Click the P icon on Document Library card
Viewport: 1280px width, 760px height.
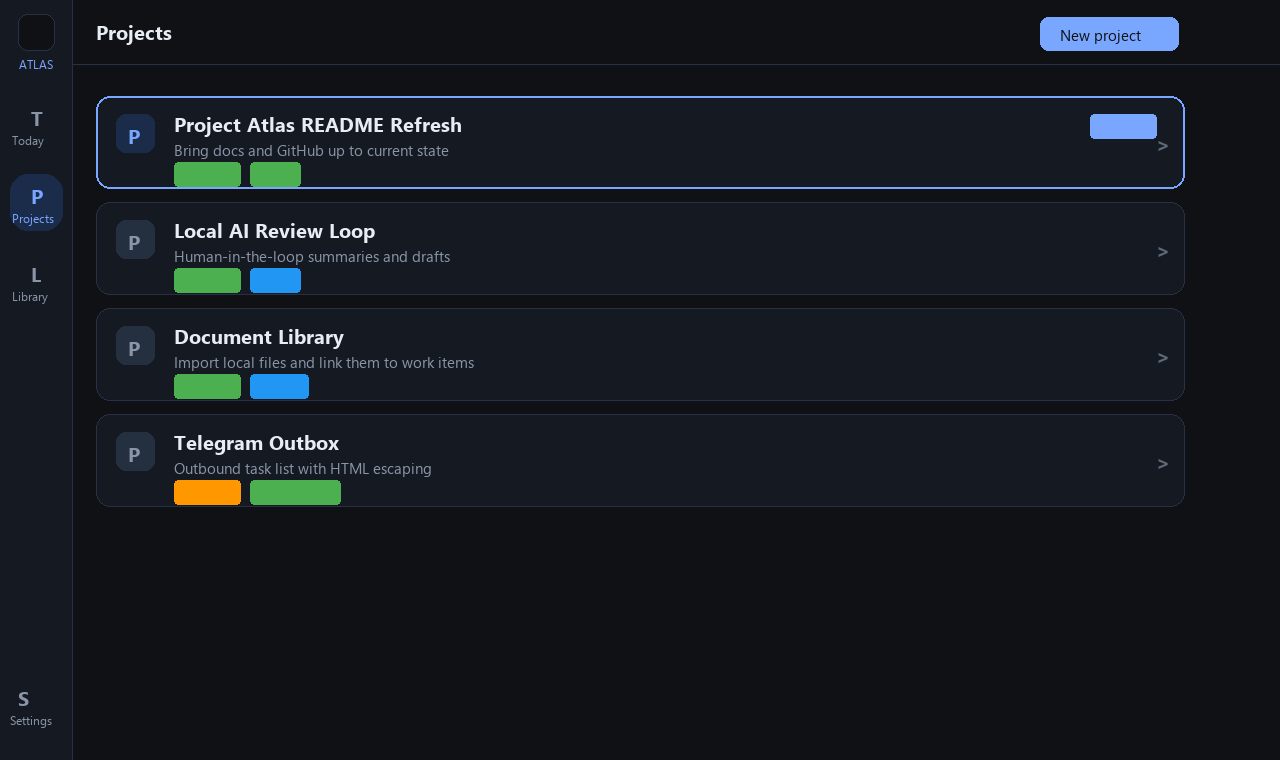tap(135, 346)
